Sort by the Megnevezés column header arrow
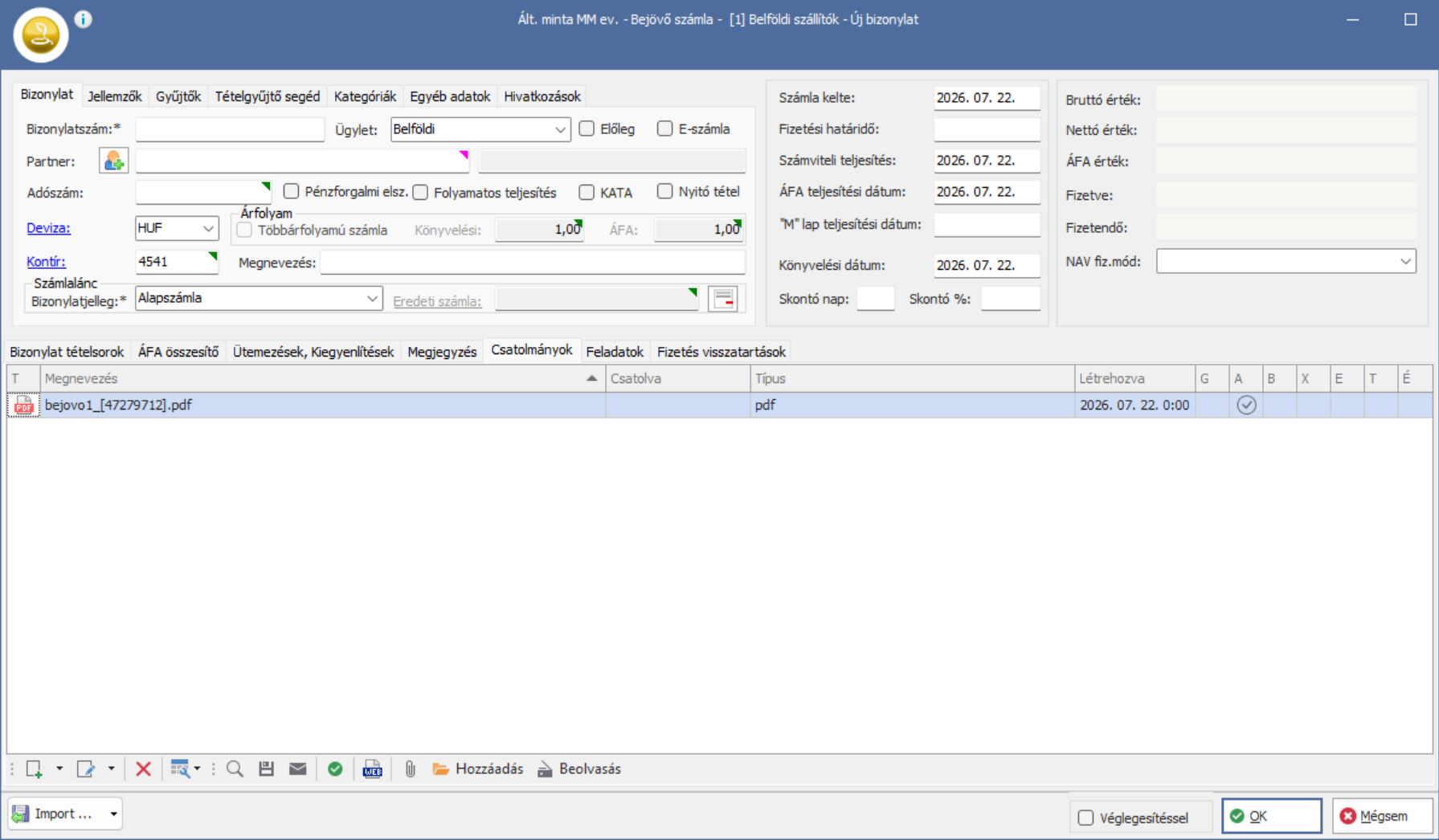The height and width of the screenshot is (840, 1439). [x=591, y=378]
